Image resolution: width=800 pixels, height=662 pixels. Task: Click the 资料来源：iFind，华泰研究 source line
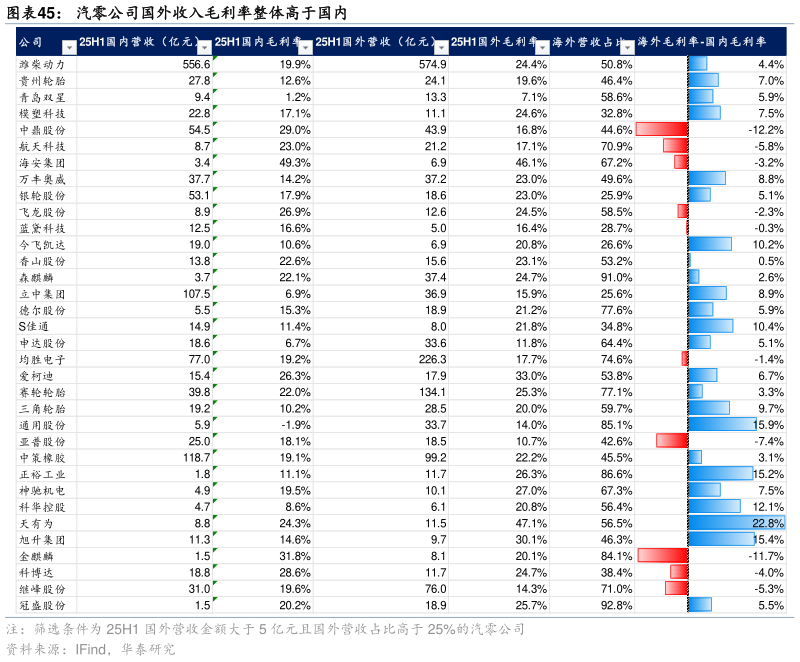tap(90, 650)
